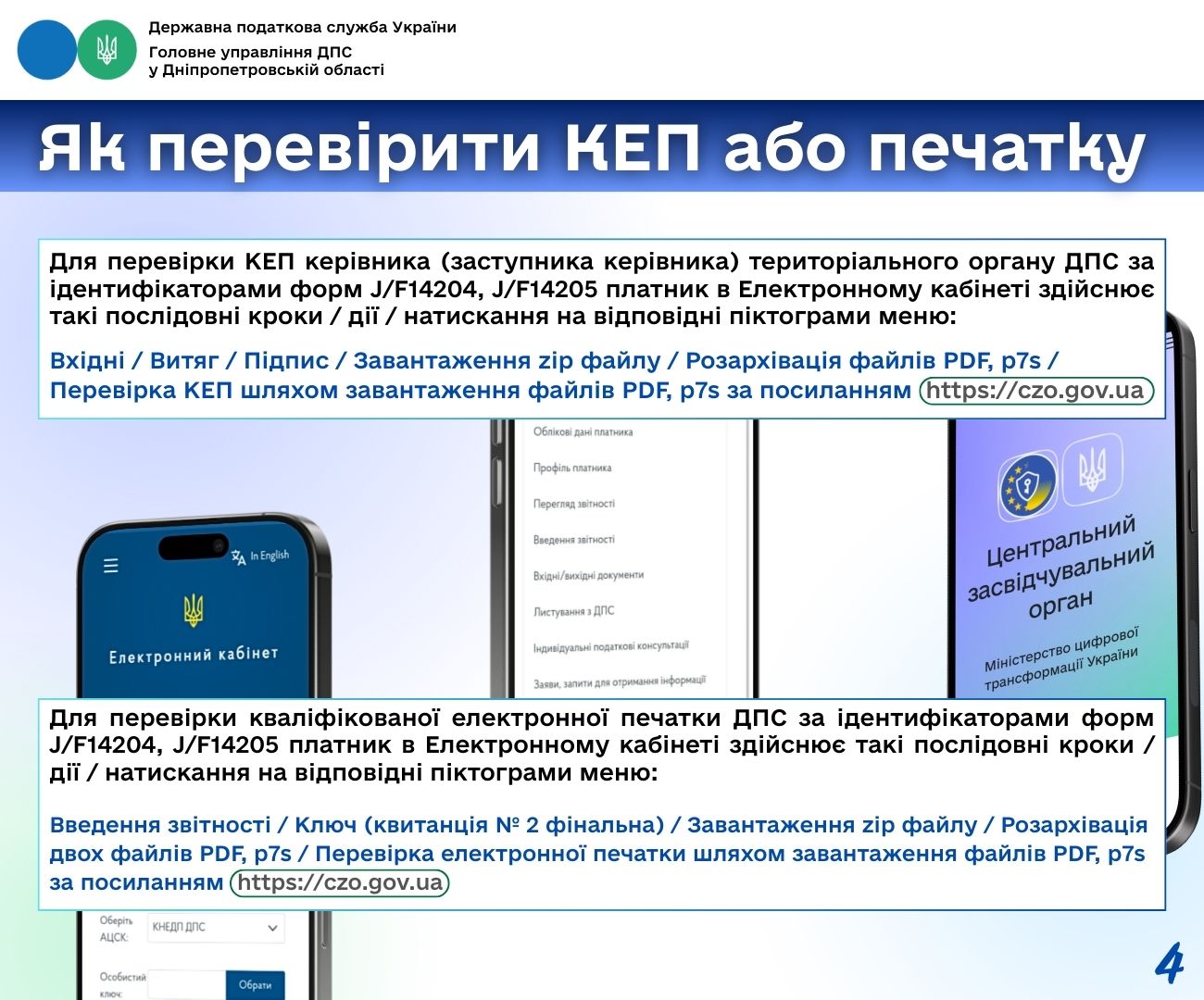Switch language with In English link

[x=270, y=556]
